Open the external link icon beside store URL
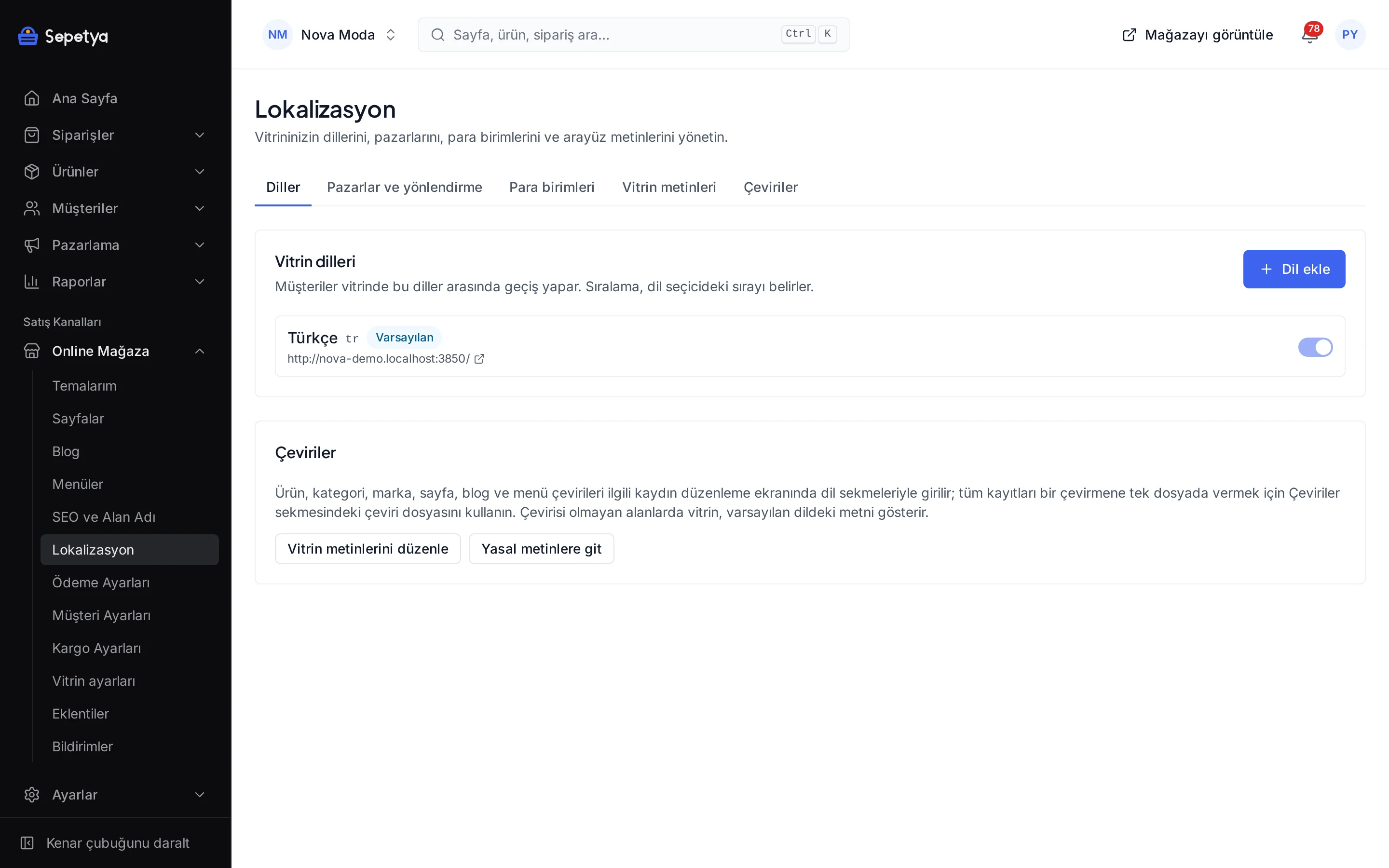The height and width of the screenshot is (868, 1389). click(x=479, y=359)
